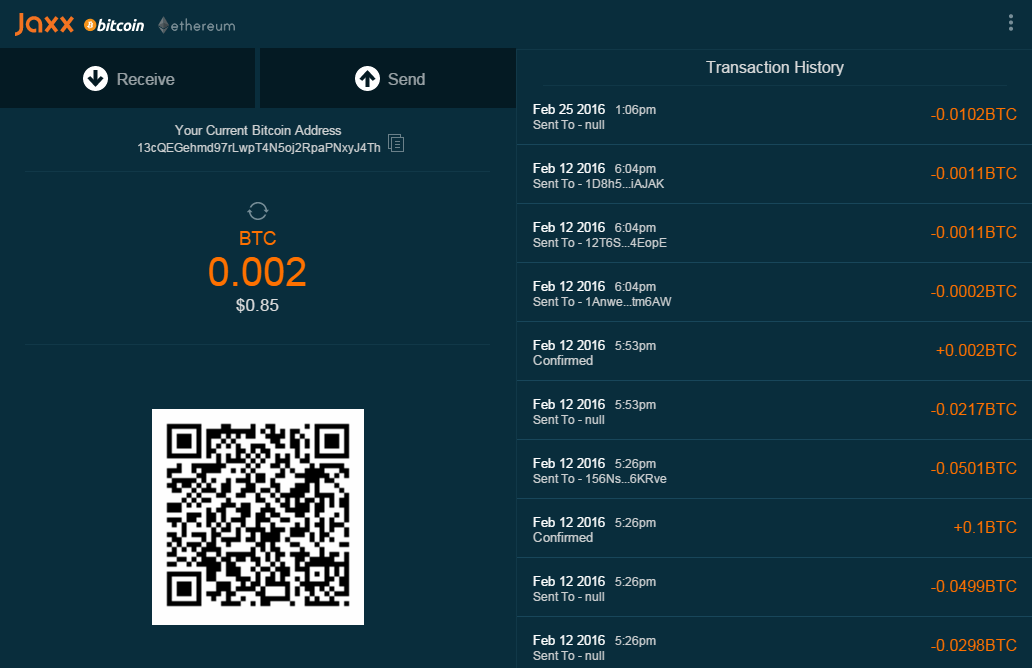
Task: Click the Send up-arrow icon
Action: click(x=367, y=78)
